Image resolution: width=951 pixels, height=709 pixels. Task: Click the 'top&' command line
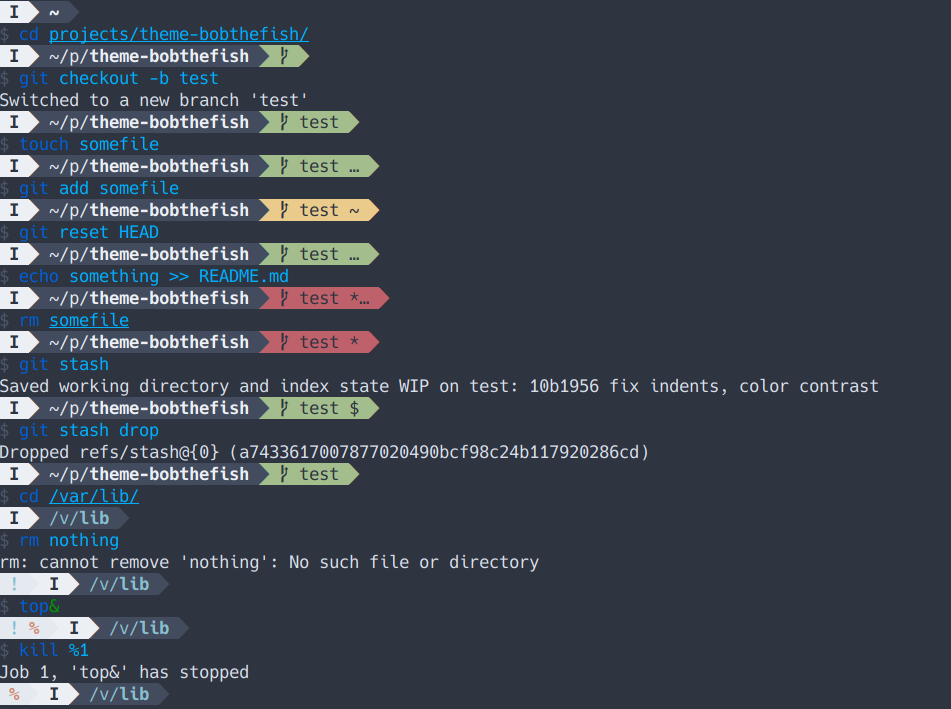point(39,606)
